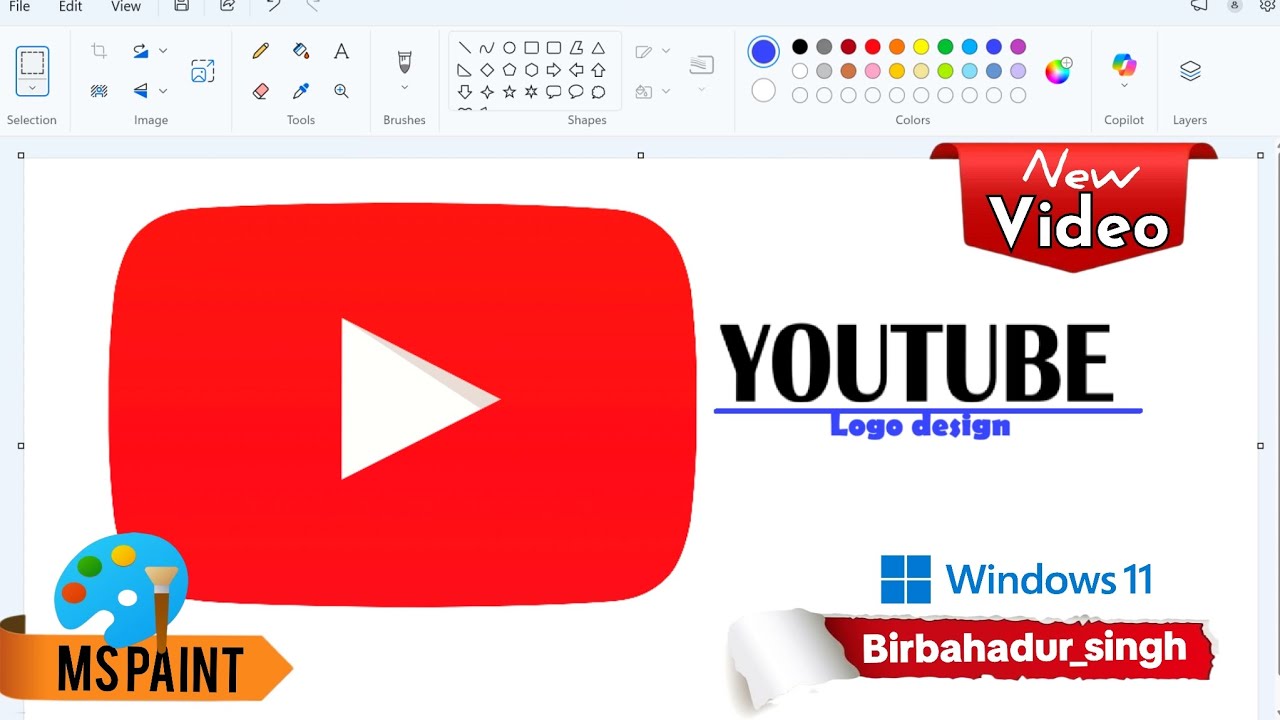Image resolution: width=1280 pixels, height=720 pixels.
Task: Choose the Hexagon shape
Action: coord(532,70)
